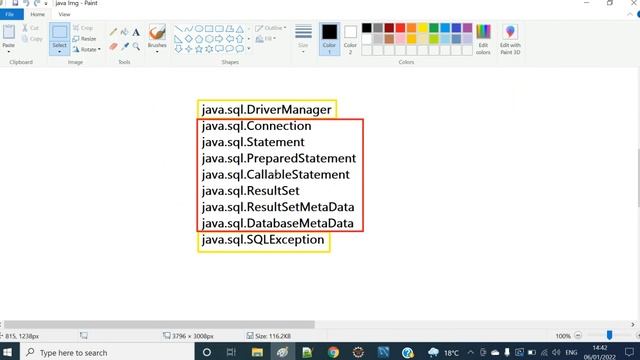Select the Text tool

click(x=136, y=32)
